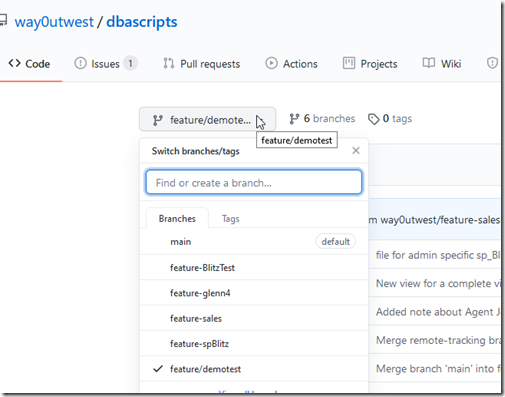Screen dimensions: 505x397
Task: Select the checked feature/demotest branch
Action: 254,369
